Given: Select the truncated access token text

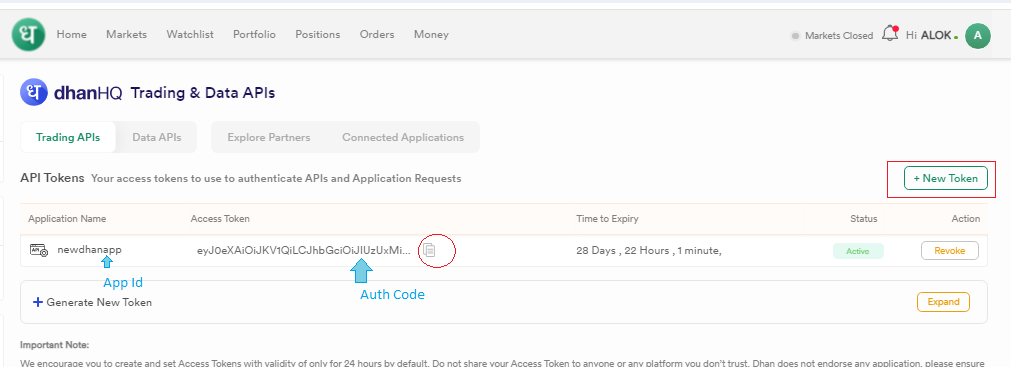Looking at the screenshot, I should (304, 250).
